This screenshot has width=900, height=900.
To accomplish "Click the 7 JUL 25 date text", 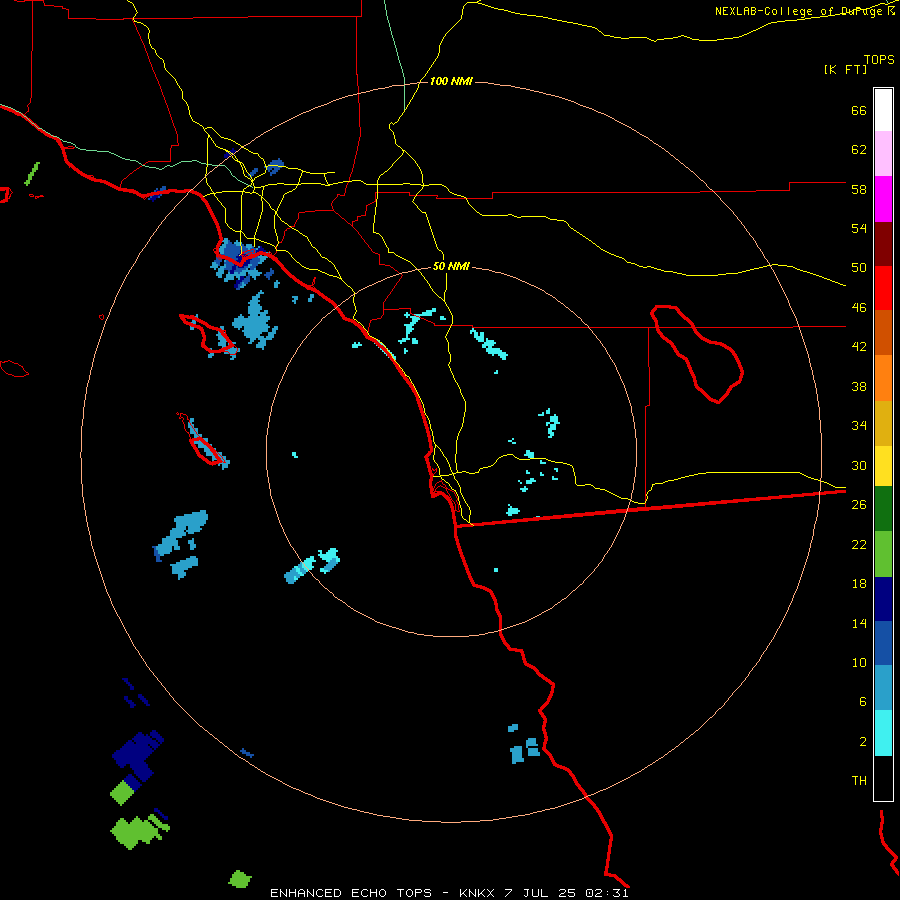I will (542, 893).
